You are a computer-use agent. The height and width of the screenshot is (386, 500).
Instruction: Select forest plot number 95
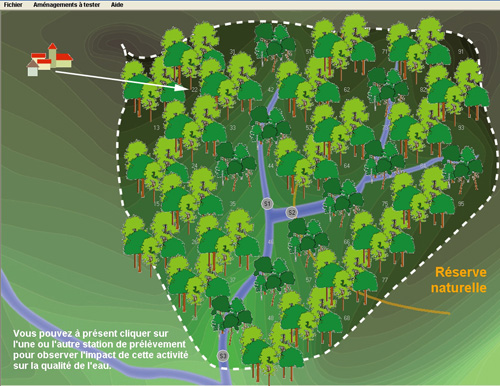tap(461, 203)
